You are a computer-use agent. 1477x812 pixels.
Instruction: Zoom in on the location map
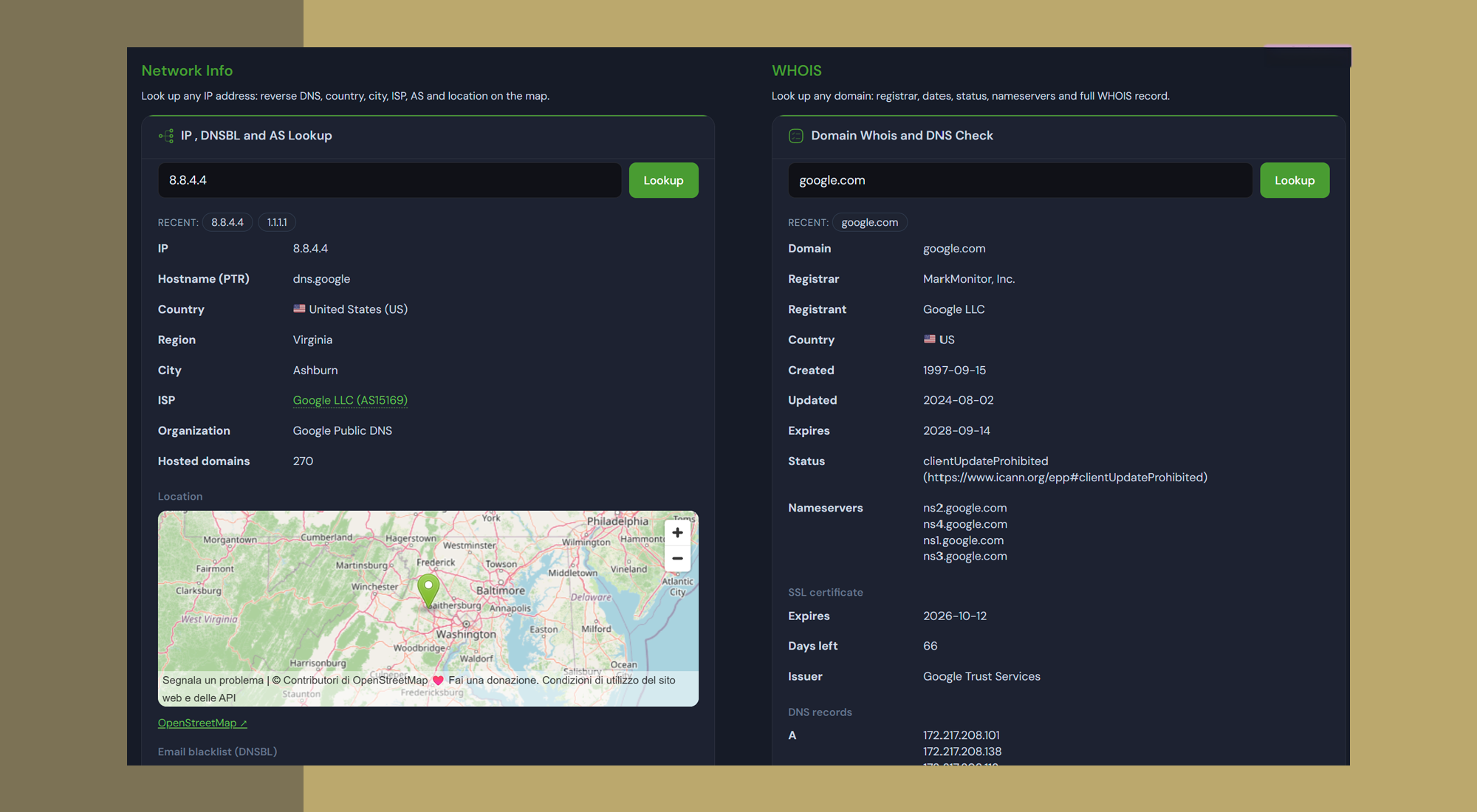point(677,532)
